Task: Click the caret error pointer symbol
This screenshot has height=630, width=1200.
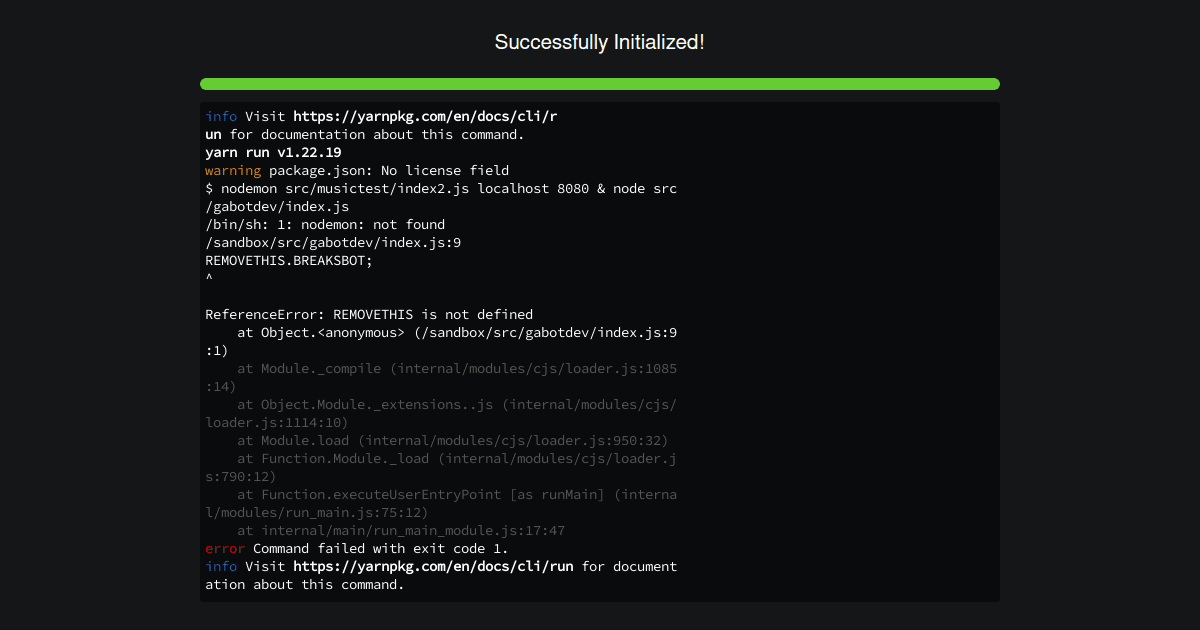Action: pos(209,278)
